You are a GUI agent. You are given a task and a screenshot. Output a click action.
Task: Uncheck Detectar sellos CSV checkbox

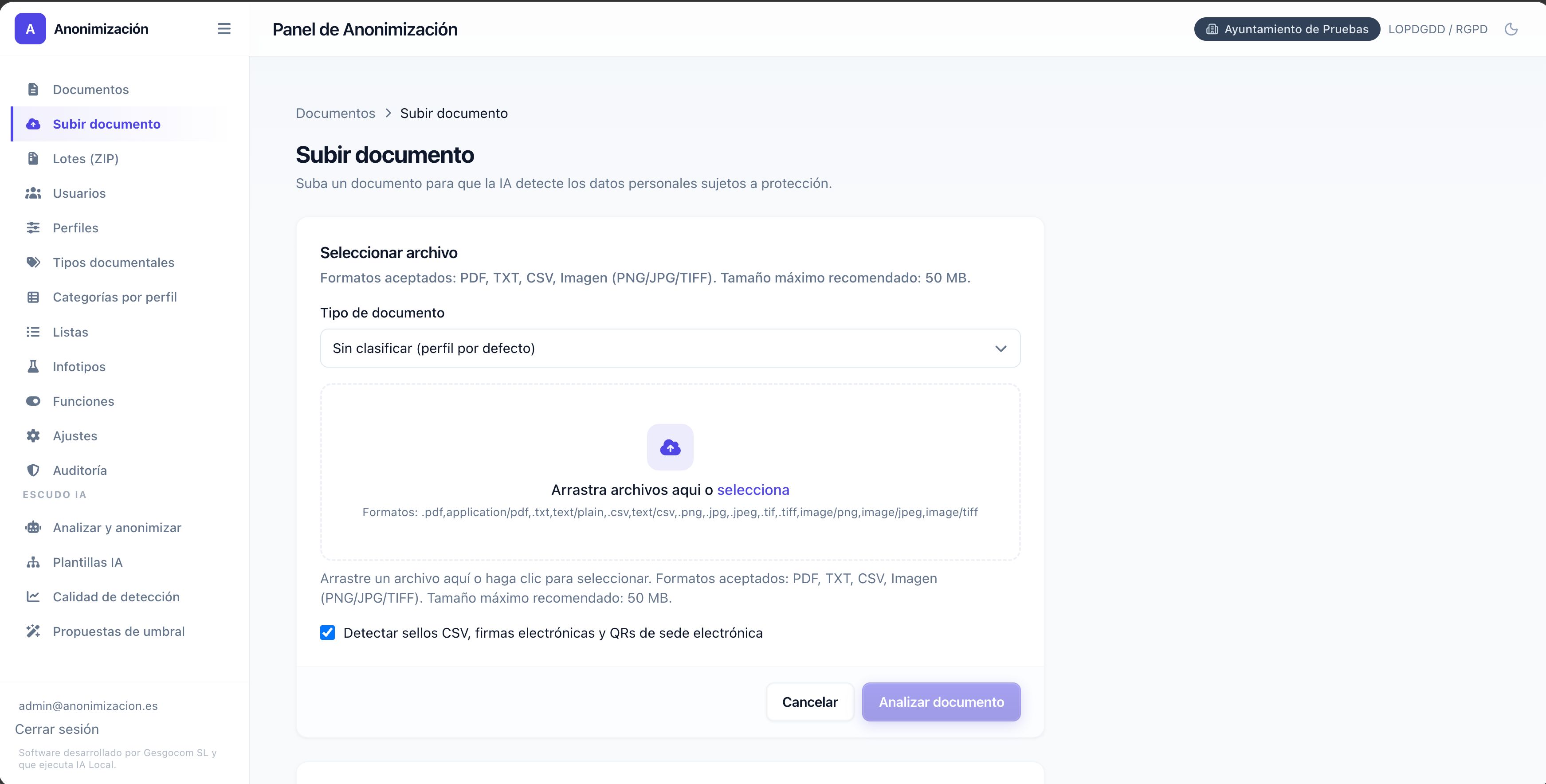pyautogui.click(x=328, y=633)
